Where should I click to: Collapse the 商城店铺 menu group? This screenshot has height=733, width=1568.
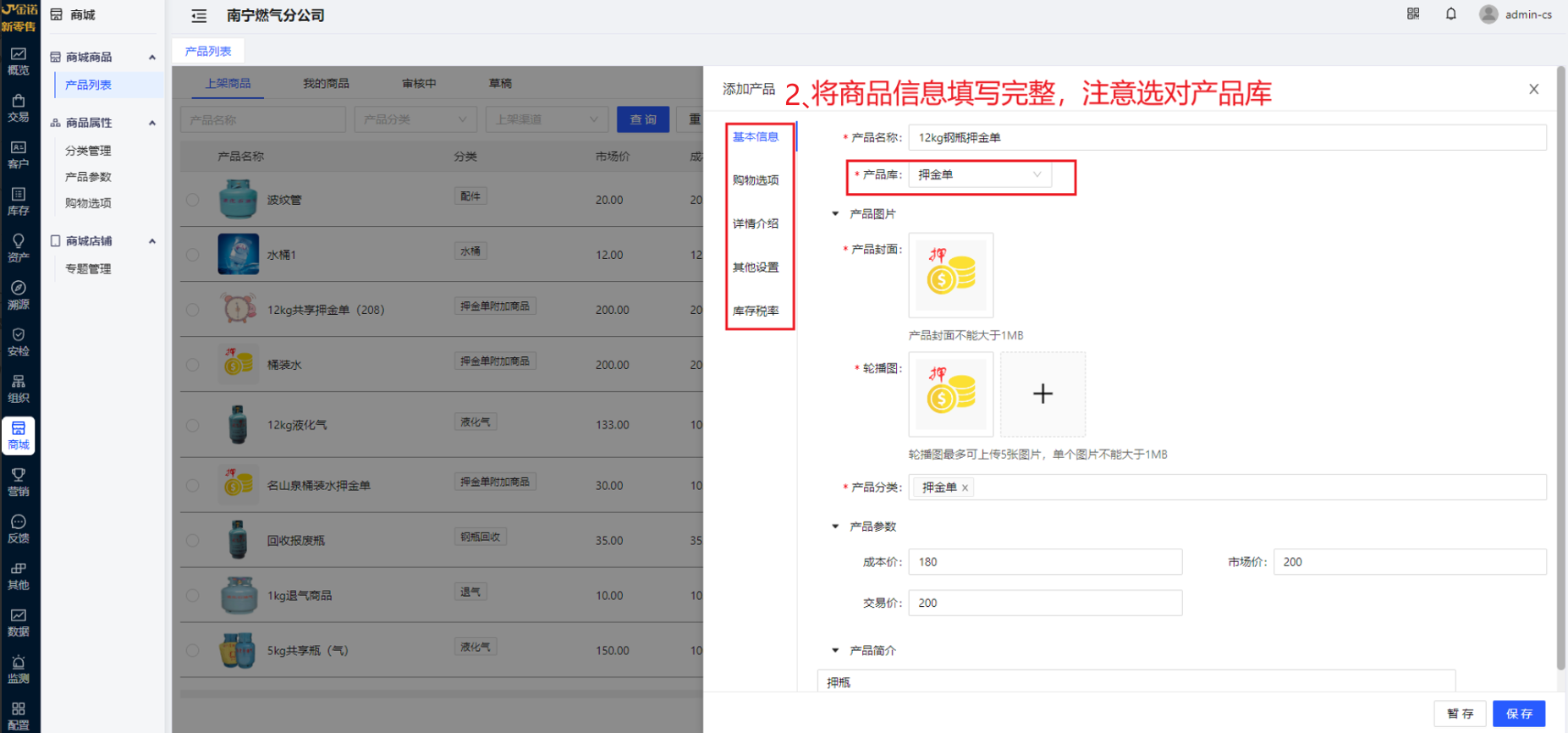(152, 241)
